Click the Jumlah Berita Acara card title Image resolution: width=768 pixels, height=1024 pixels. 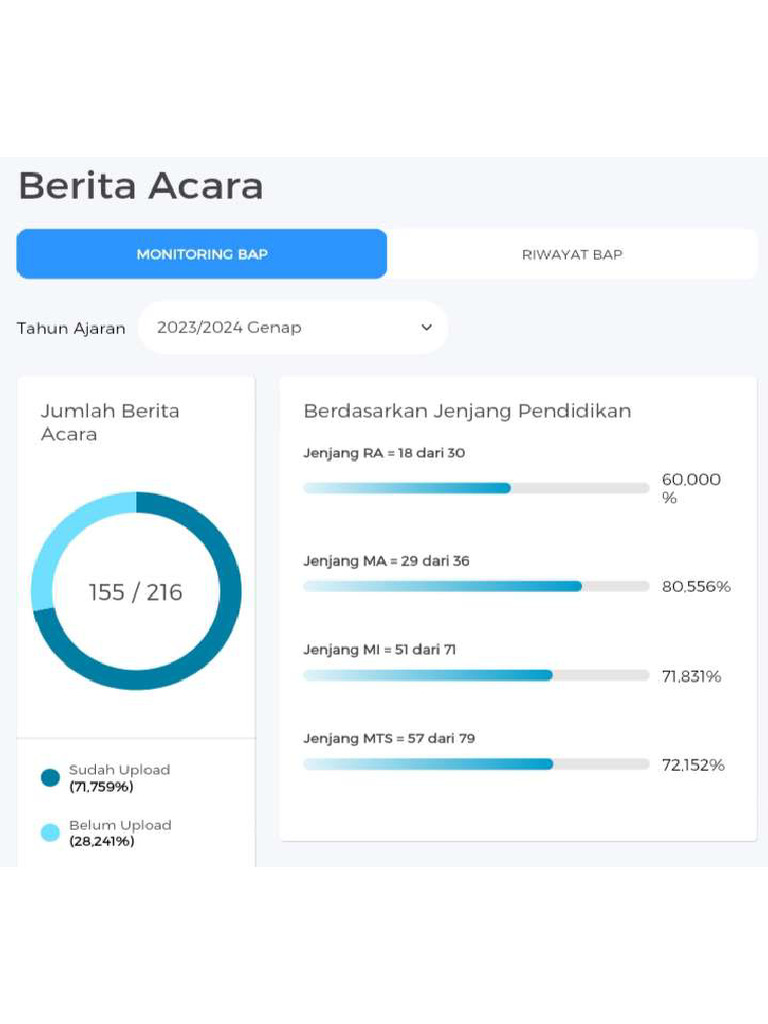[110, 422]
